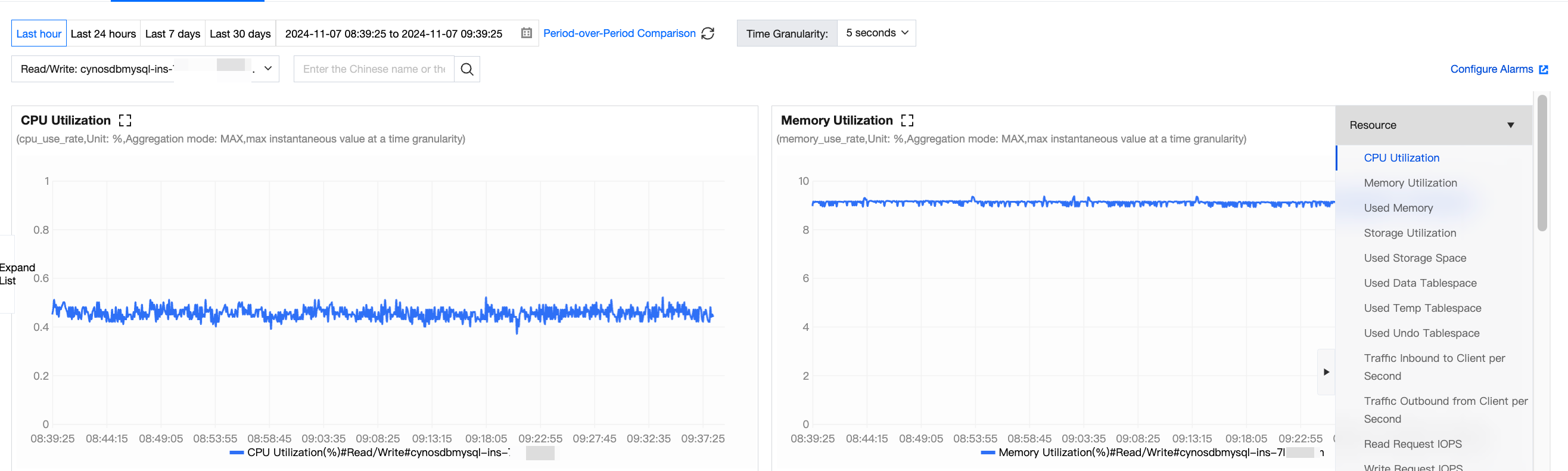Click the metric name search field
This screenshot has width=1568, height=471.
[374, 69]
